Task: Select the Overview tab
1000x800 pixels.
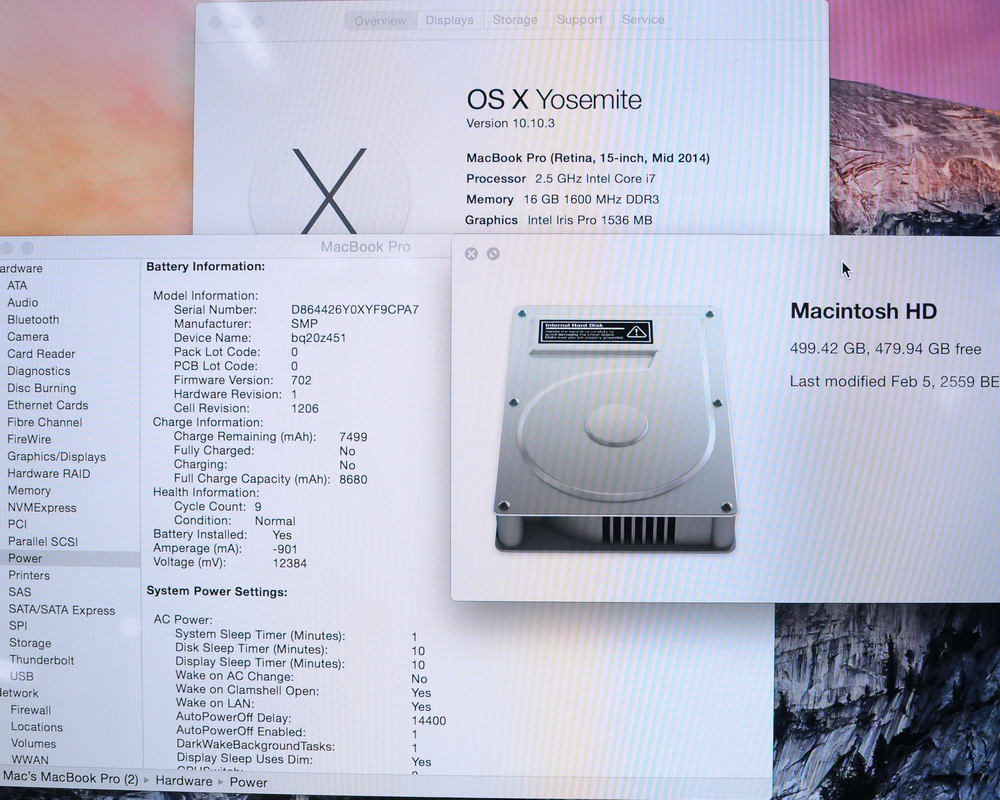Action: [380, 20]
